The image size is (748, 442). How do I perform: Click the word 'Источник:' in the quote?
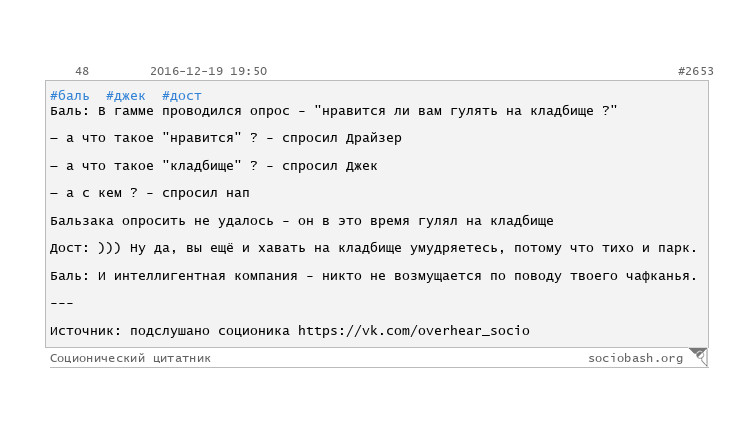(86, 331)
